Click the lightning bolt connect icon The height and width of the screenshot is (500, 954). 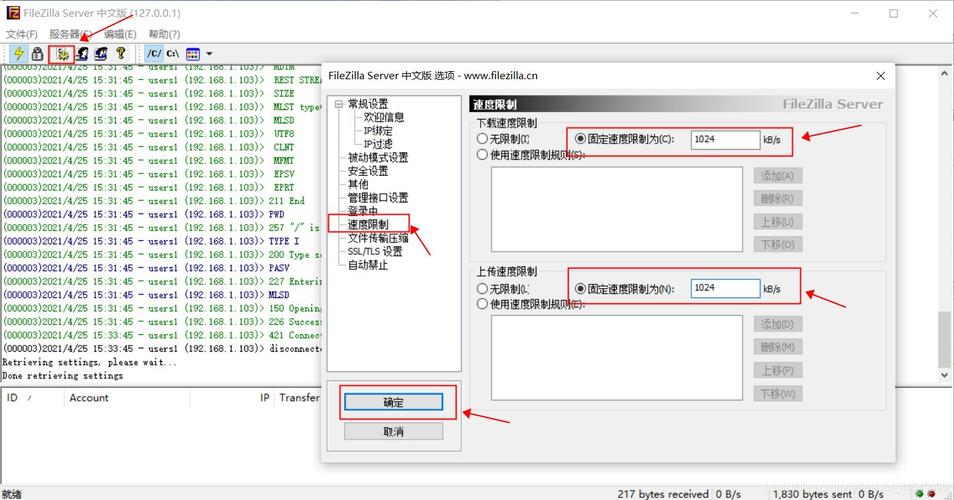pyautogui.click(x=19, y=54)
